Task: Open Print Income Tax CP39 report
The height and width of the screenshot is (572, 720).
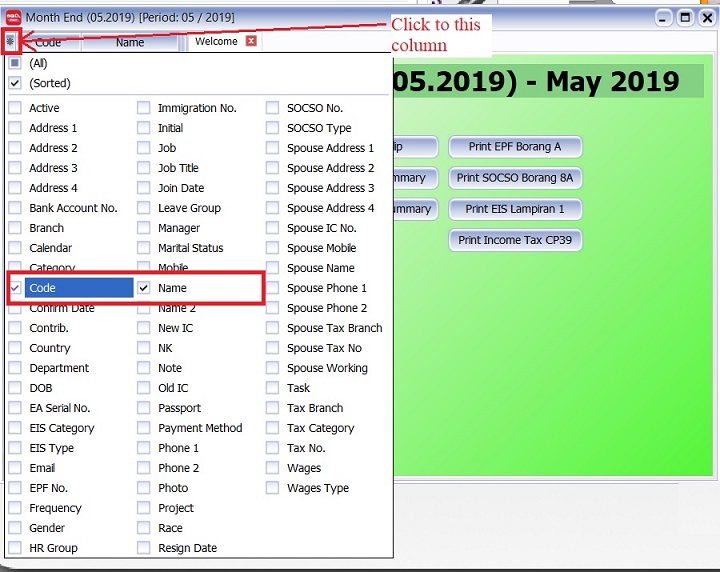Action: coord(515,240)
